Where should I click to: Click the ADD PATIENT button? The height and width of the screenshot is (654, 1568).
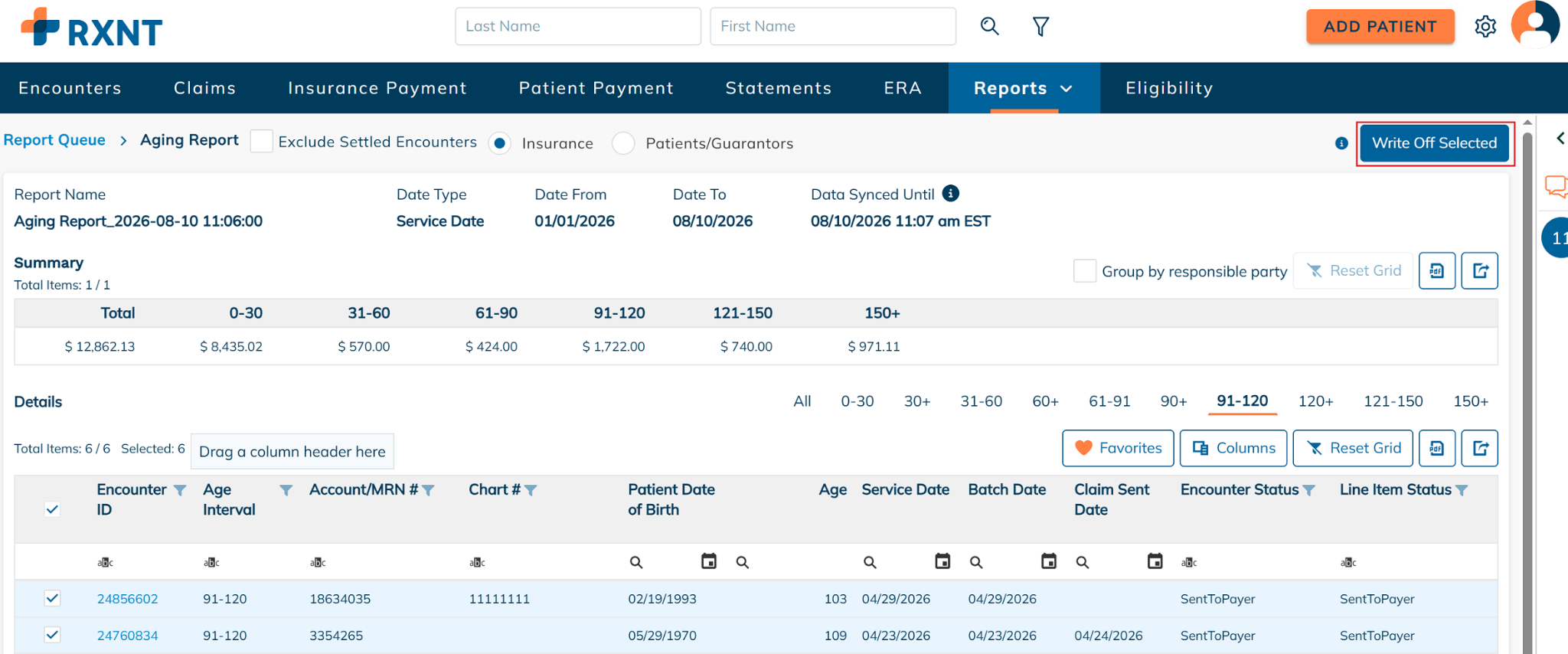(1380, 26)
